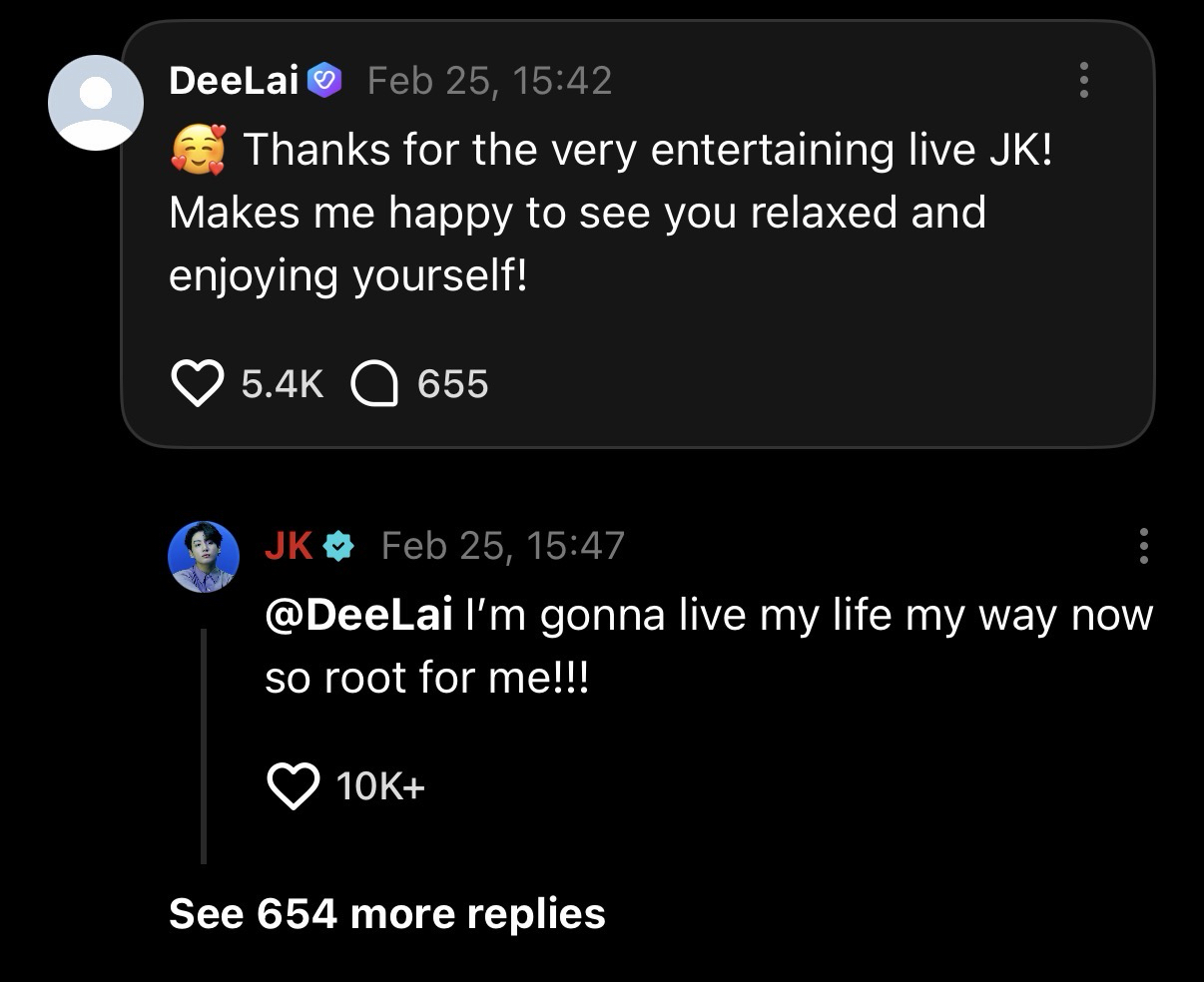Image resolution: width=1204 pixels, height=982 pixels.
Task: Expand 'See 654 more replies'
Action: (386, 913)
